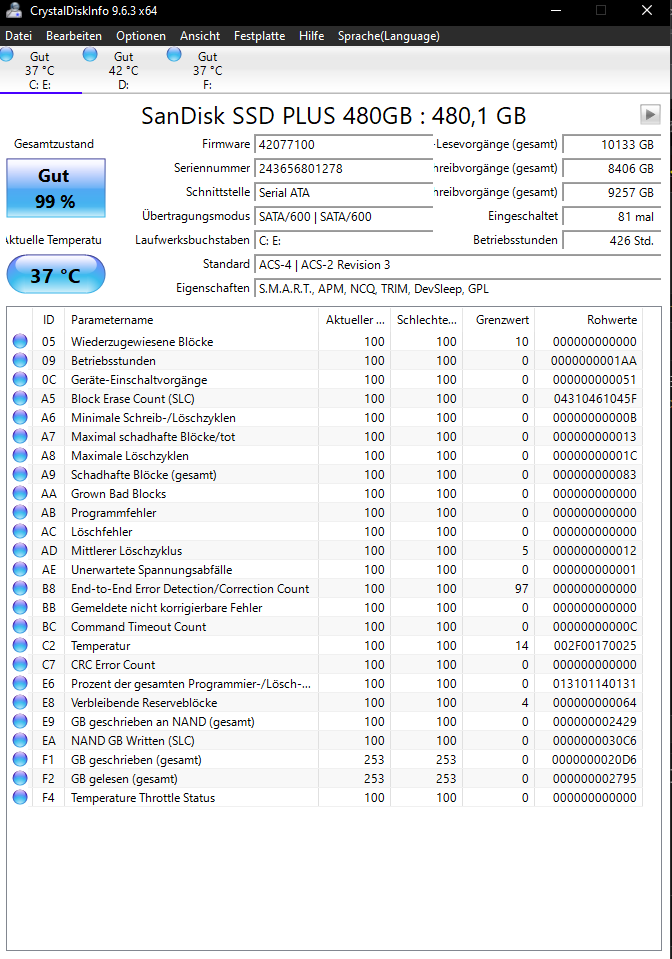This screenshot has width=672, height=959.
Task: Click the Parametername column header
Action: tap(191, 320)
